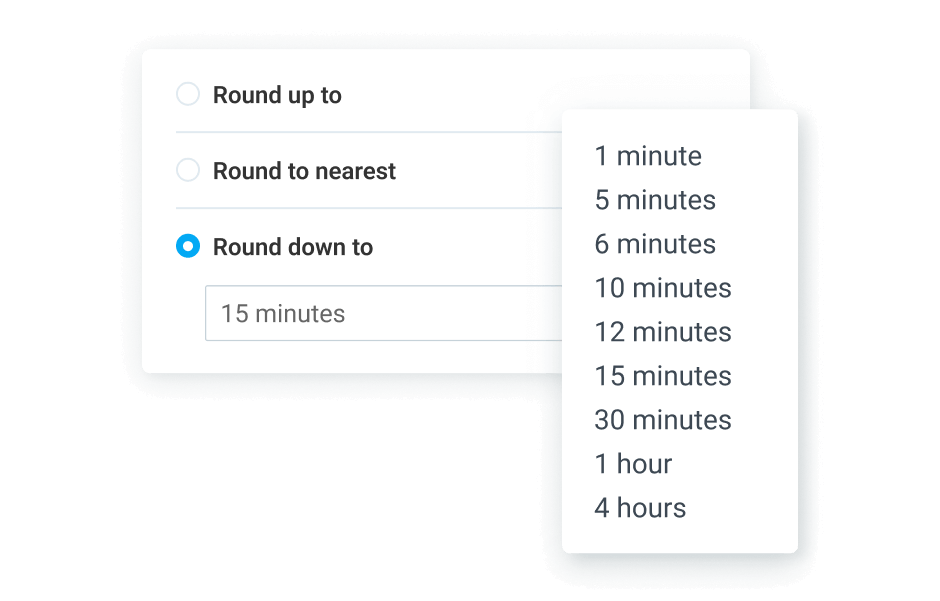Select the 1 hour option

point(633,464)
